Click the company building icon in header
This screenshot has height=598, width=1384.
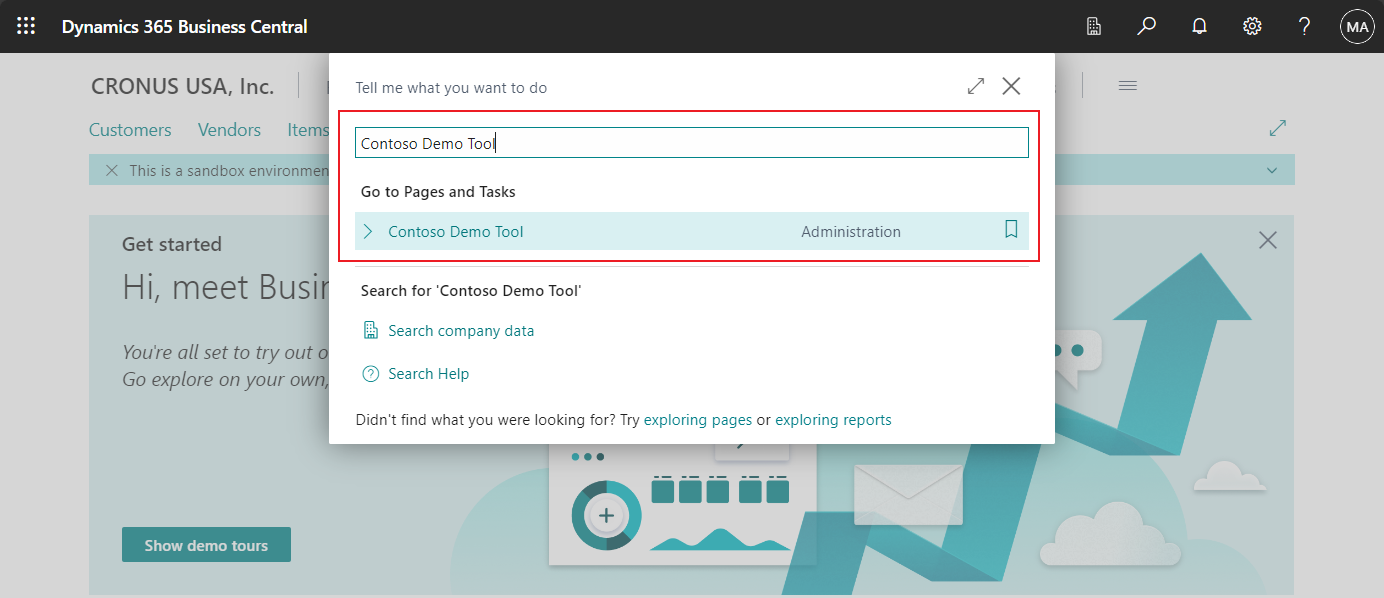1094,27
